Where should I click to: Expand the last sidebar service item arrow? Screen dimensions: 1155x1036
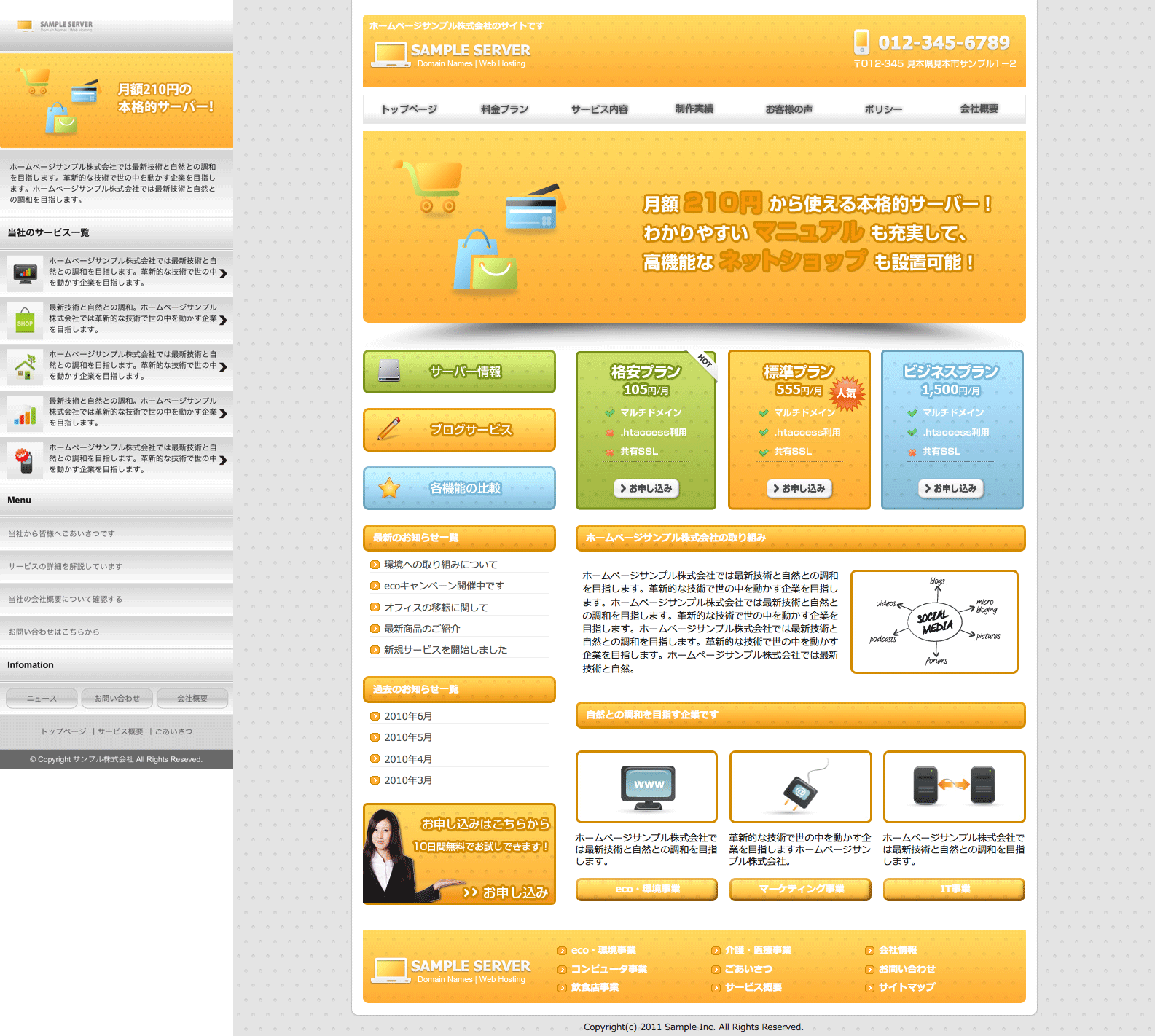[x=223, y=460]
